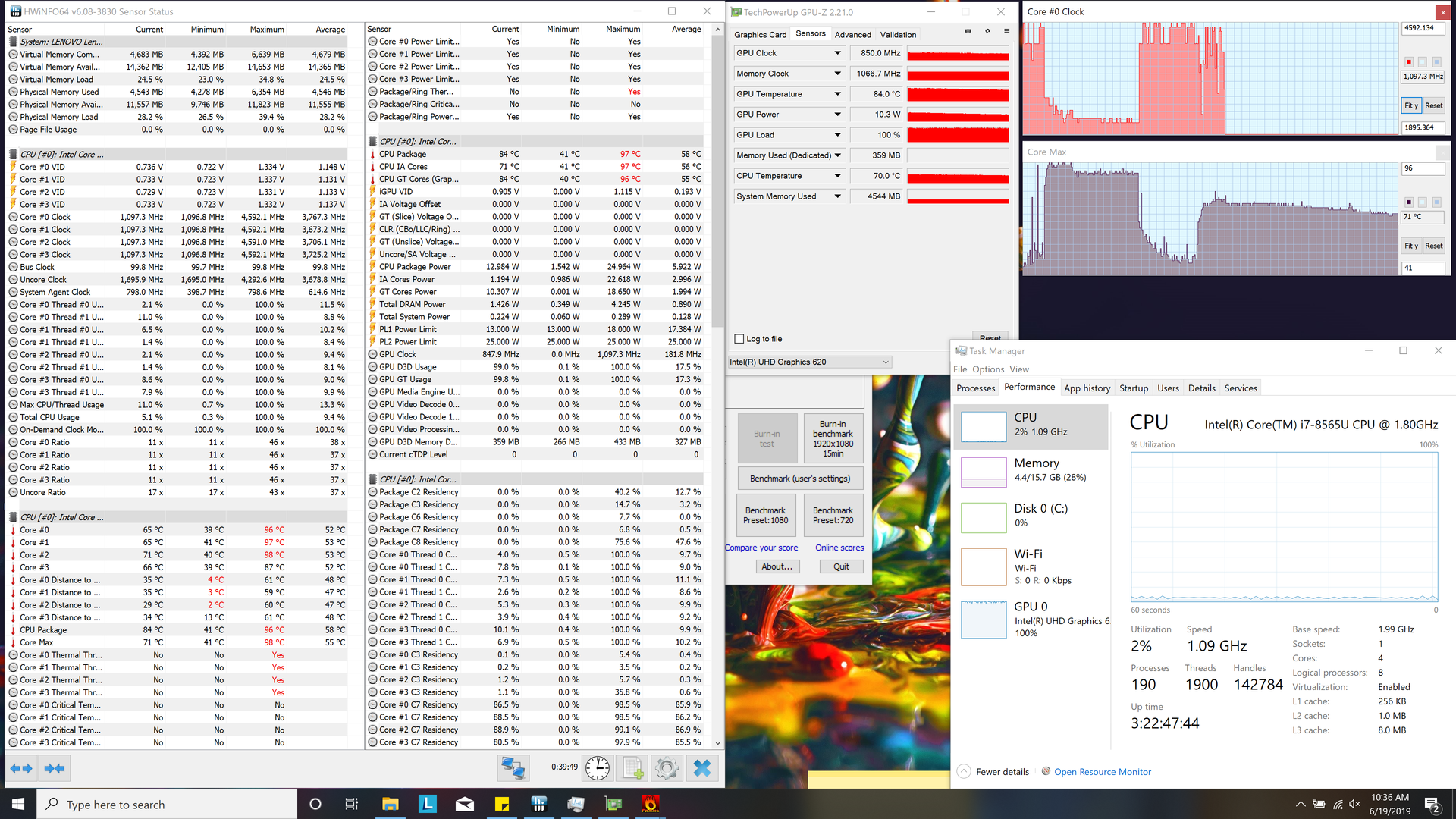Screen dimensions: 1456x819
Task: Open the Intel UHD Graphics 620 combo box
Action: [809, 362]
